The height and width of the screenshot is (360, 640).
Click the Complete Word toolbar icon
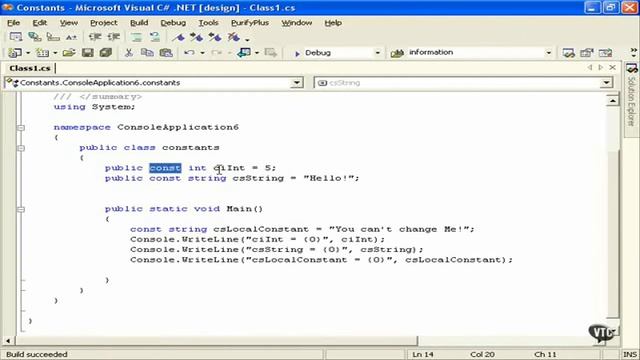click(x=71, y=37)
